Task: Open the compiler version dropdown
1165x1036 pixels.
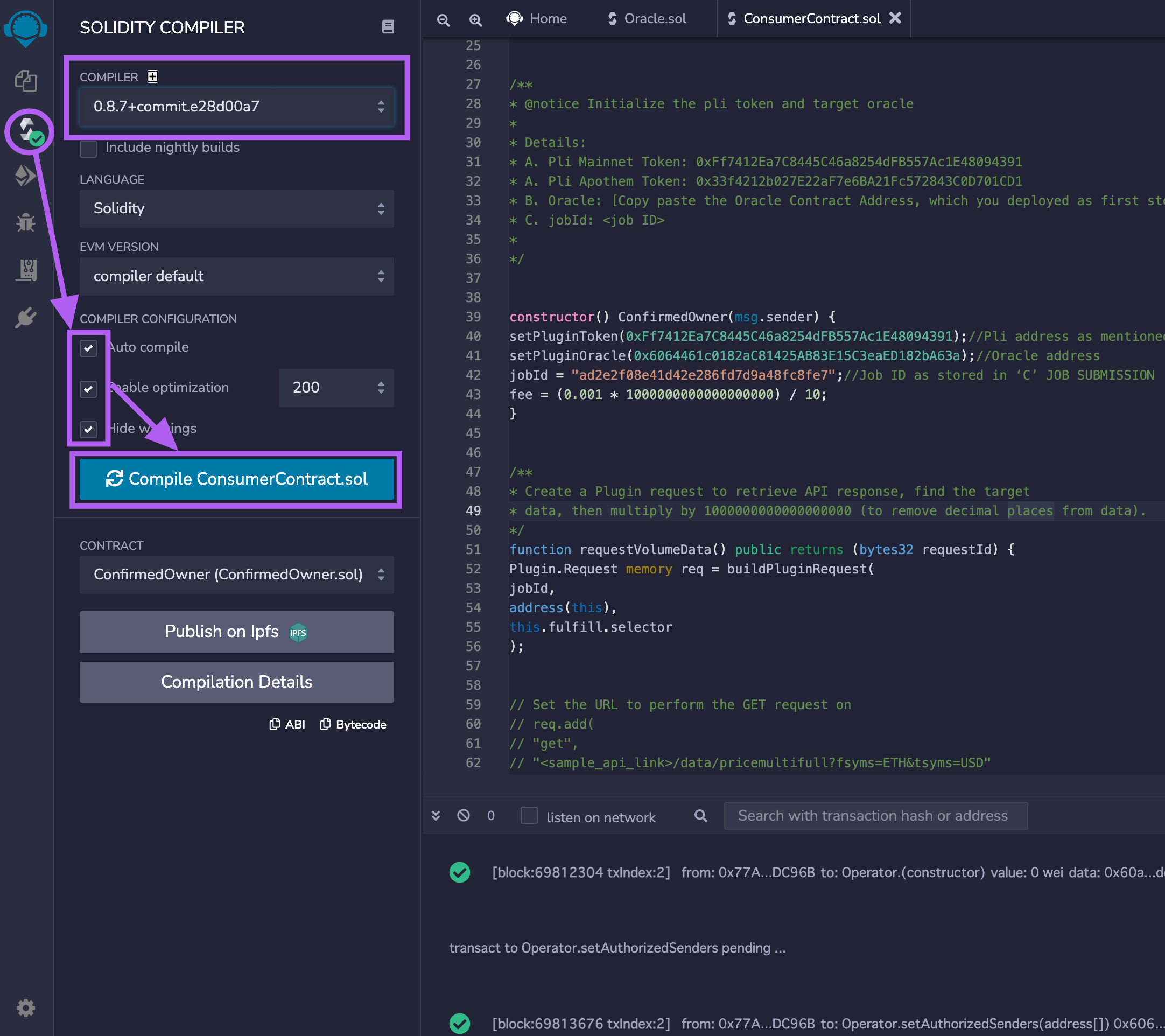Action: point(236,107)
